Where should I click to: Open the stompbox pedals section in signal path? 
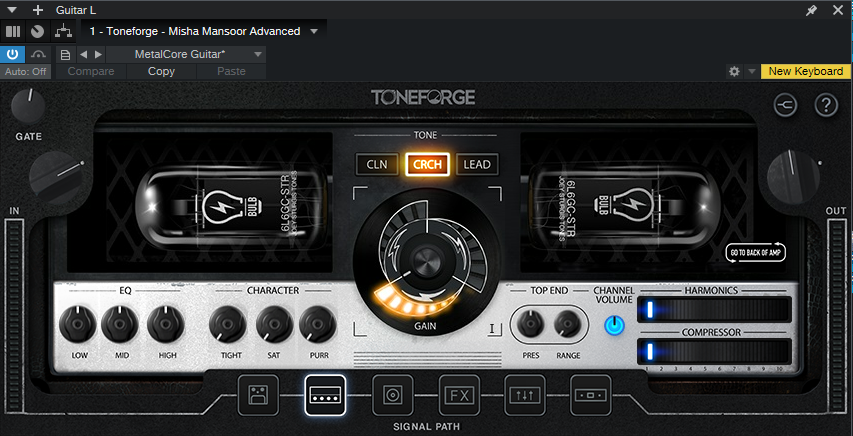coord(258,395)
